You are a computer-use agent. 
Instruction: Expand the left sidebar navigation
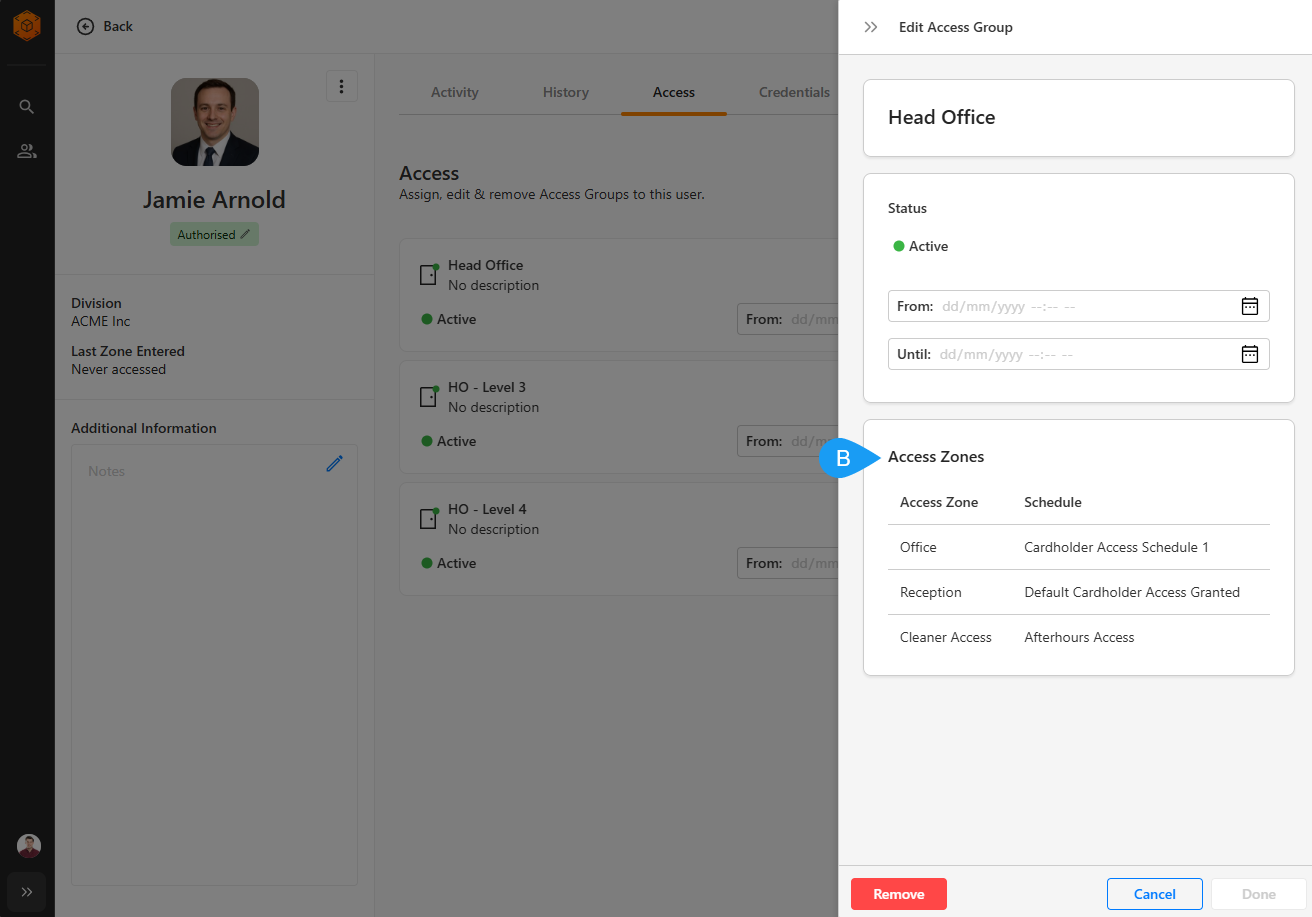(x=27, y=891)
